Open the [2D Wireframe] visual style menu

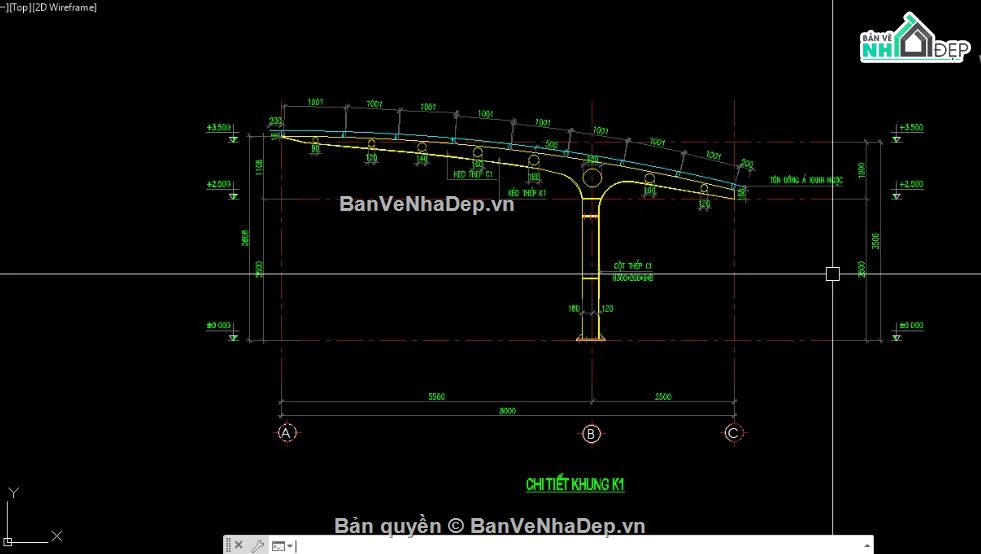(65, 7)
